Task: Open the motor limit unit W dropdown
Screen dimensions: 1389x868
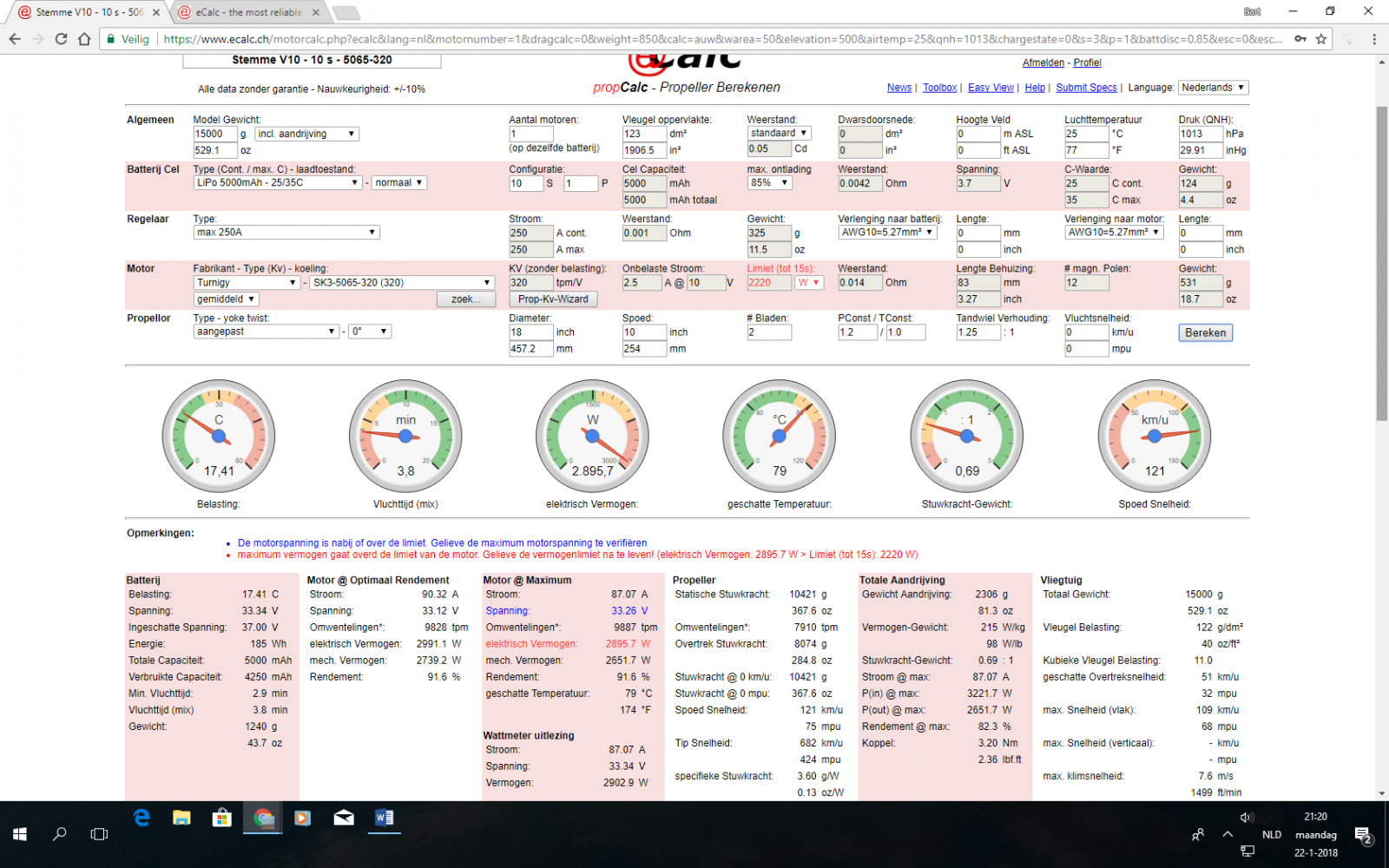Action: (809, 283)
